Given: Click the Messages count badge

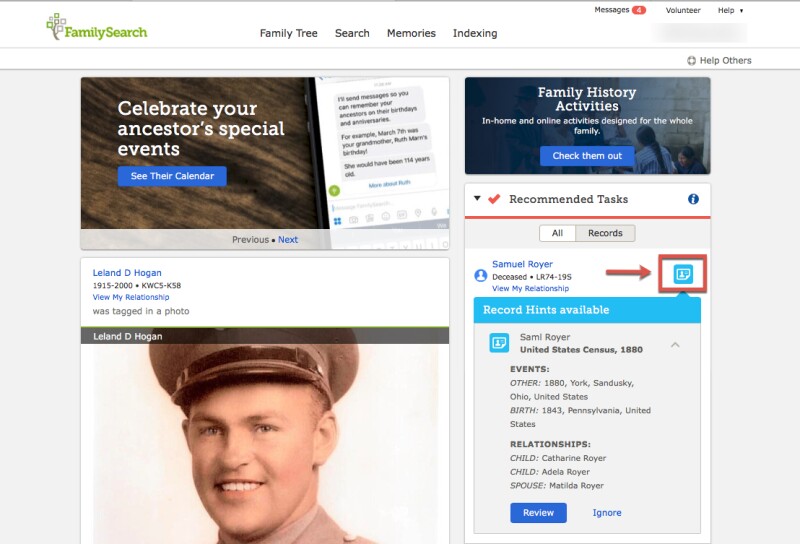Looking at the screenshot, I should (639, 10).
